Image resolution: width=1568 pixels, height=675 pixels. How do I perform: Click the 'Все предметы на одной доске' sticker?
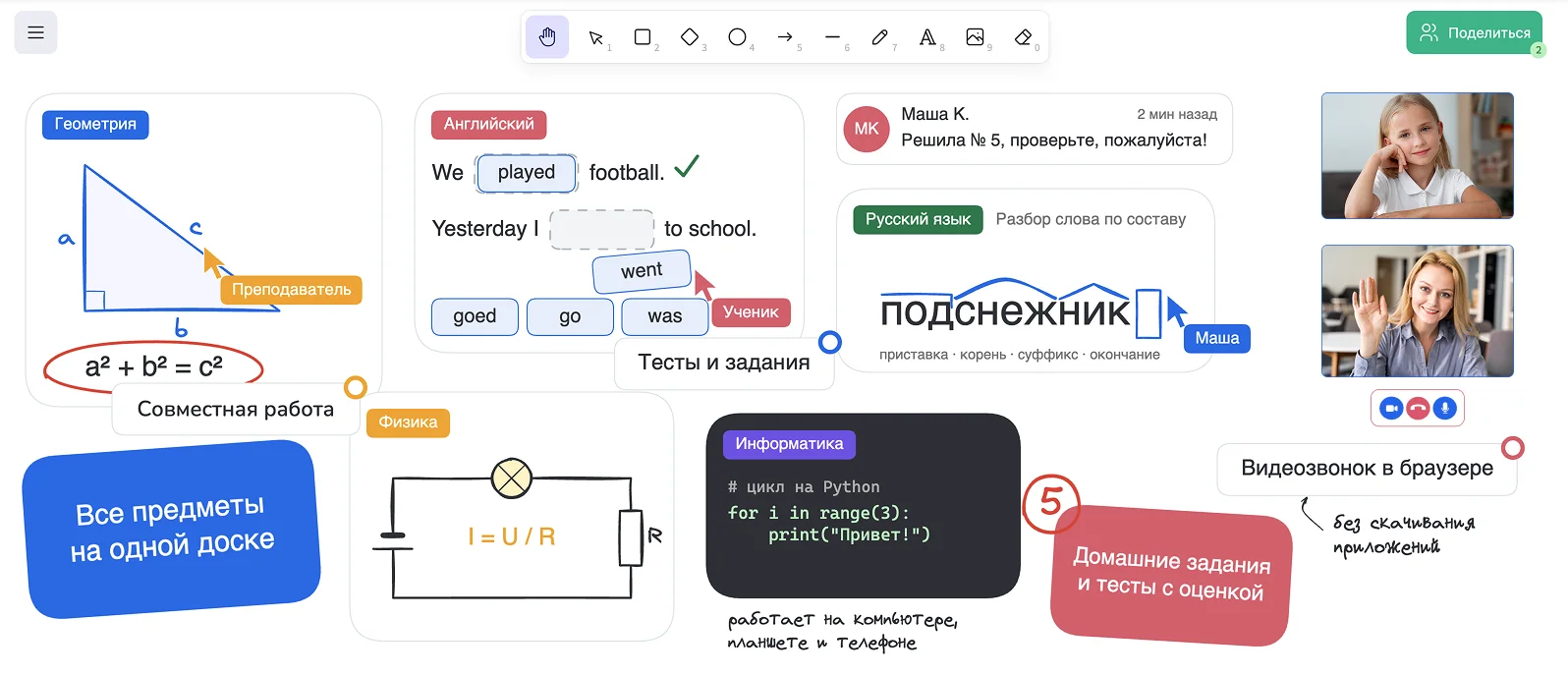point(172,529)
